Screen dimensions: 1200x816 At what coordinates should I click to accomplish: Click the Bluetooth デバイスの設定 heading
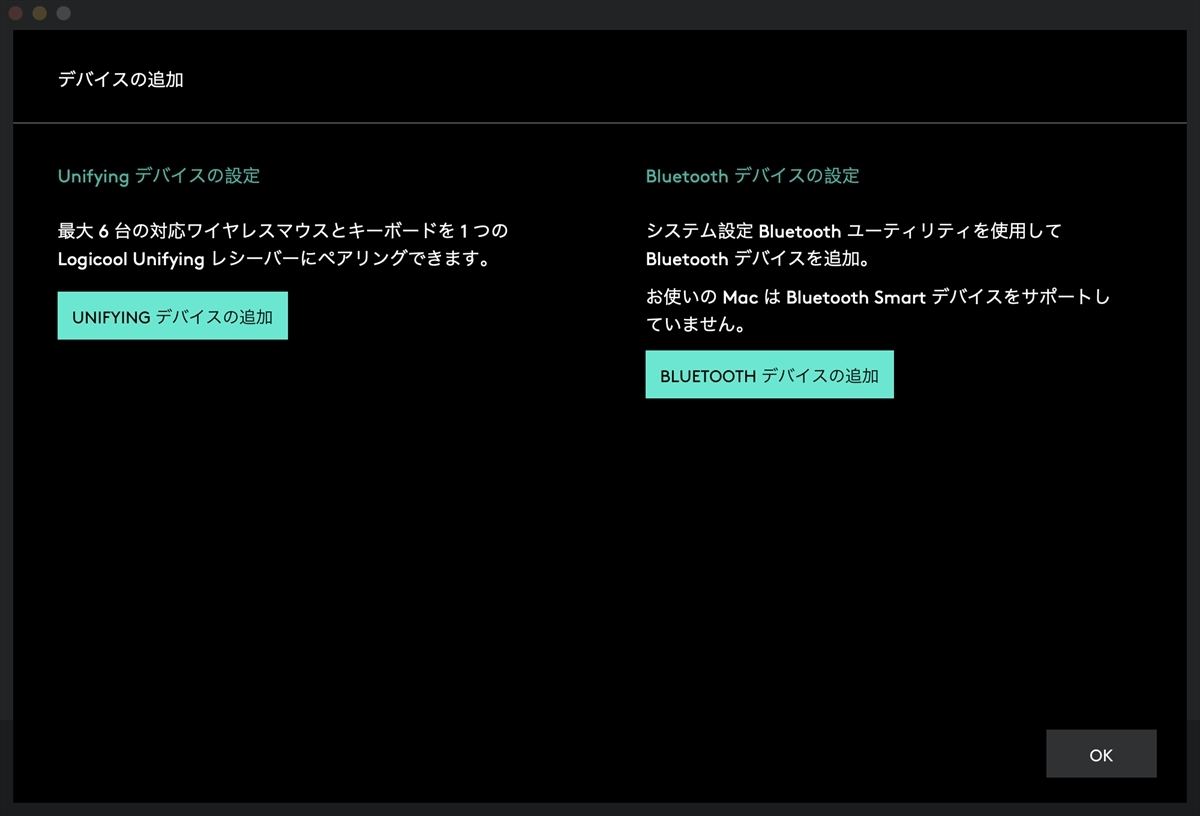[752, 176]
